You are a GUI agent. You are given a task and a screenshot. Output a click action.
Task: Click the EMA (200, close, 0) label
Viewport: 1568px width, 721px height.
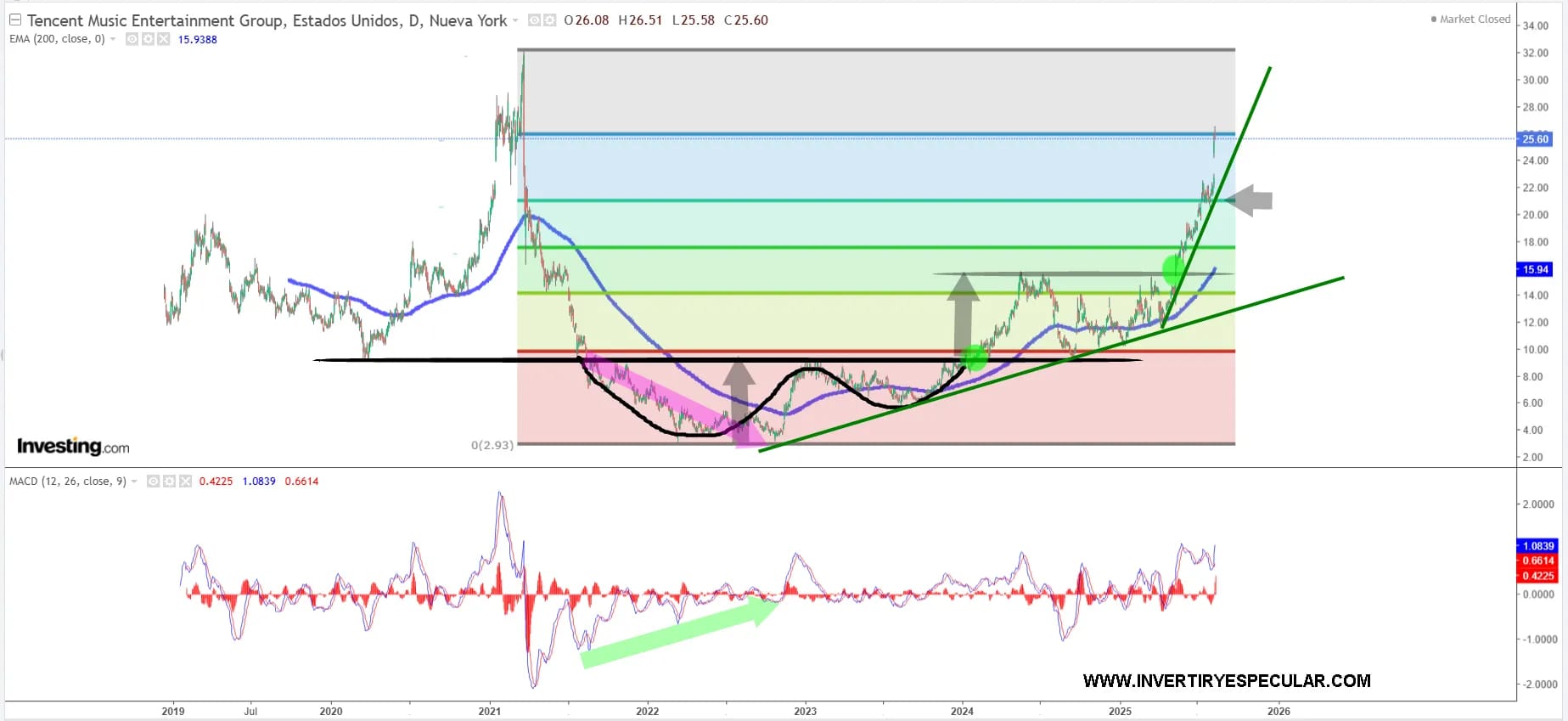[57, 39]
